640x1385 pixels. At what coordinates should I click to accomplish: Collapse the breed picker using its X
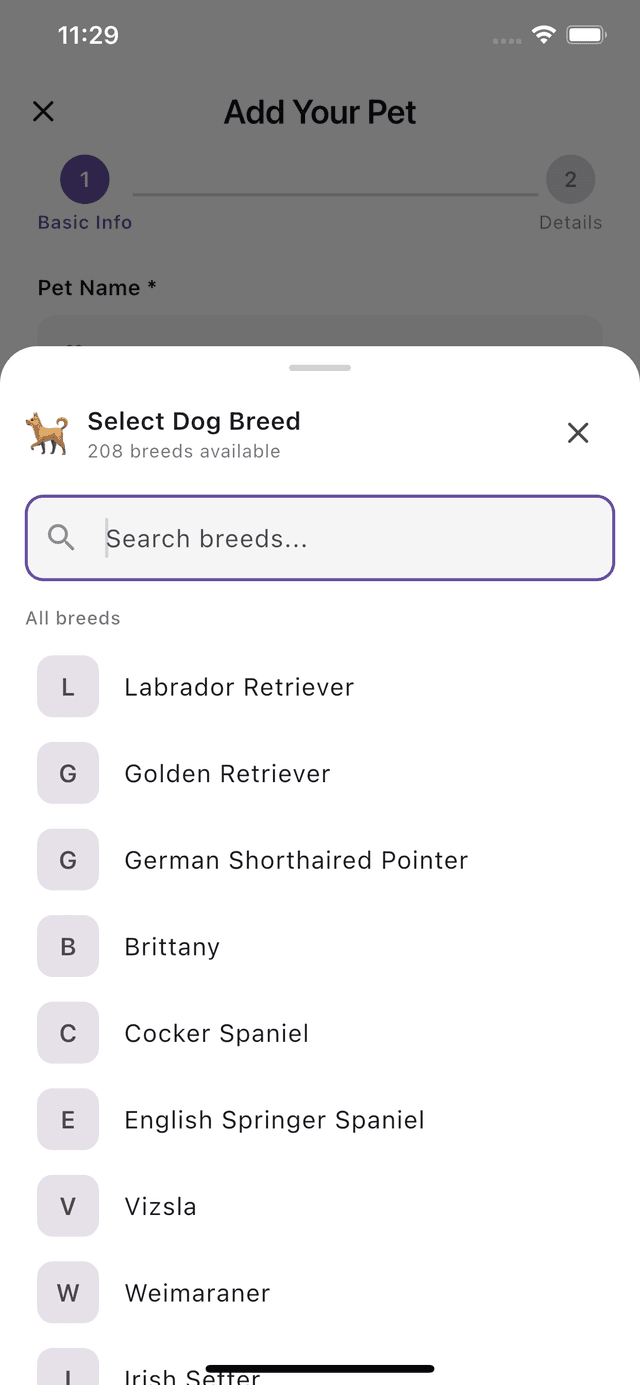[578, 433]
